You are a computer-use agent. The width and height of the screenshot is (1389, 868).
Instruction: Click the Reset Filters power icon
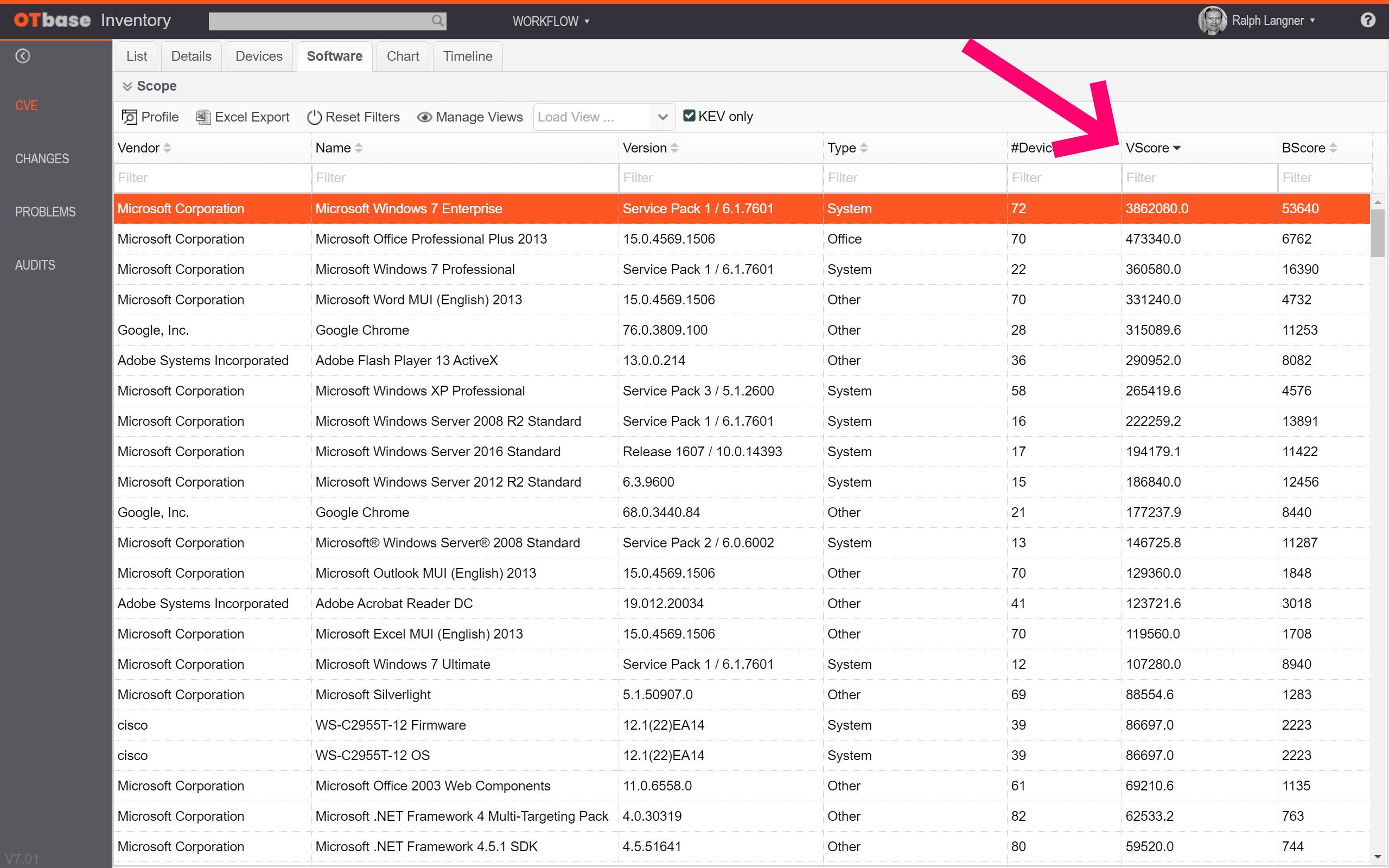click(x=314, y=117)
